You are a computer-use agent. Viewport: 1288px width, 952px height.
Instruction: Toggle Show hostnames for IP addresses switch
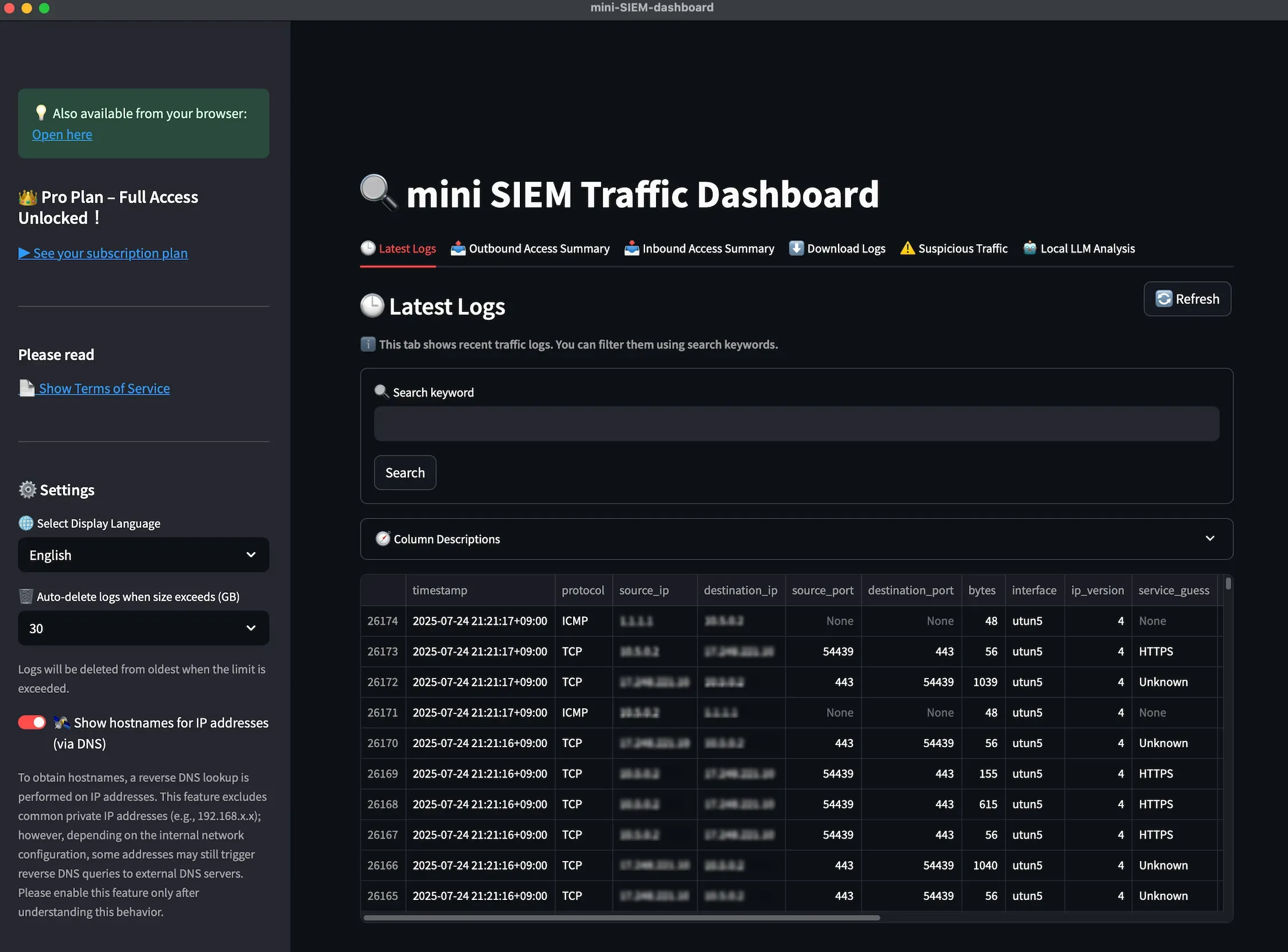click(31, 723)
